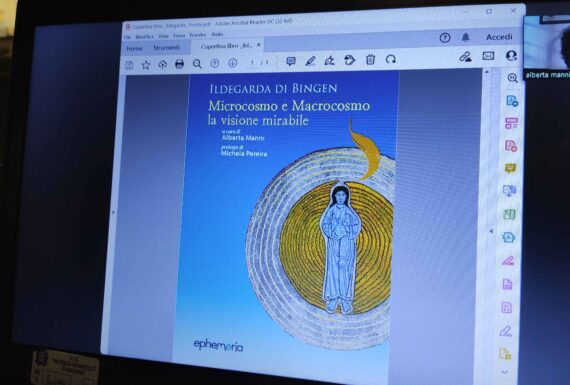Open the search magnifier tool
This screenshot has height=385, width=570.
(197, 64)
